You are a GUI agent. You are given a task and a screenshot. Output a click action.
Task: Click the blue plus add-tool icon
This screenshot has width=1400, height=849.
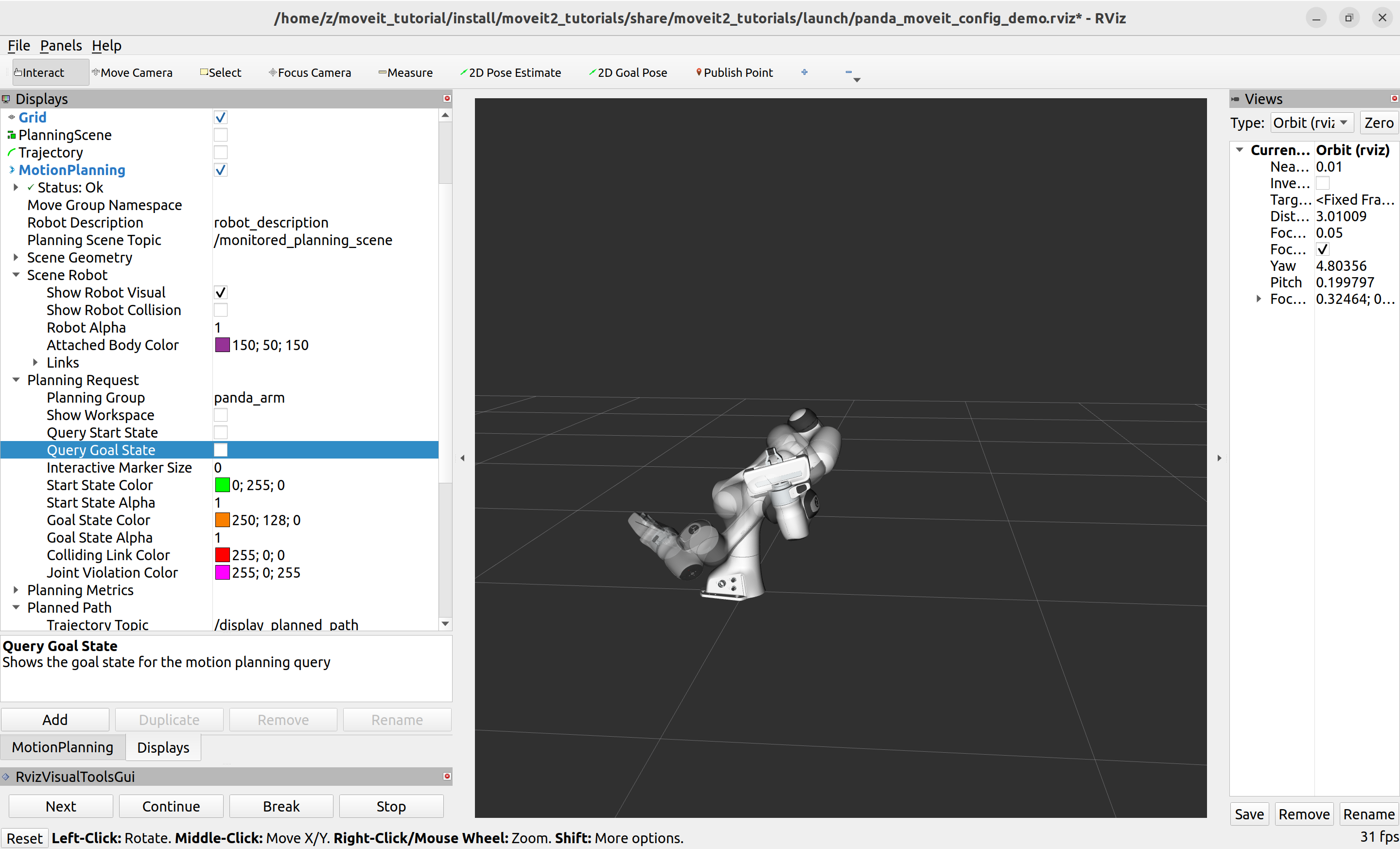(x=804, y=72)
